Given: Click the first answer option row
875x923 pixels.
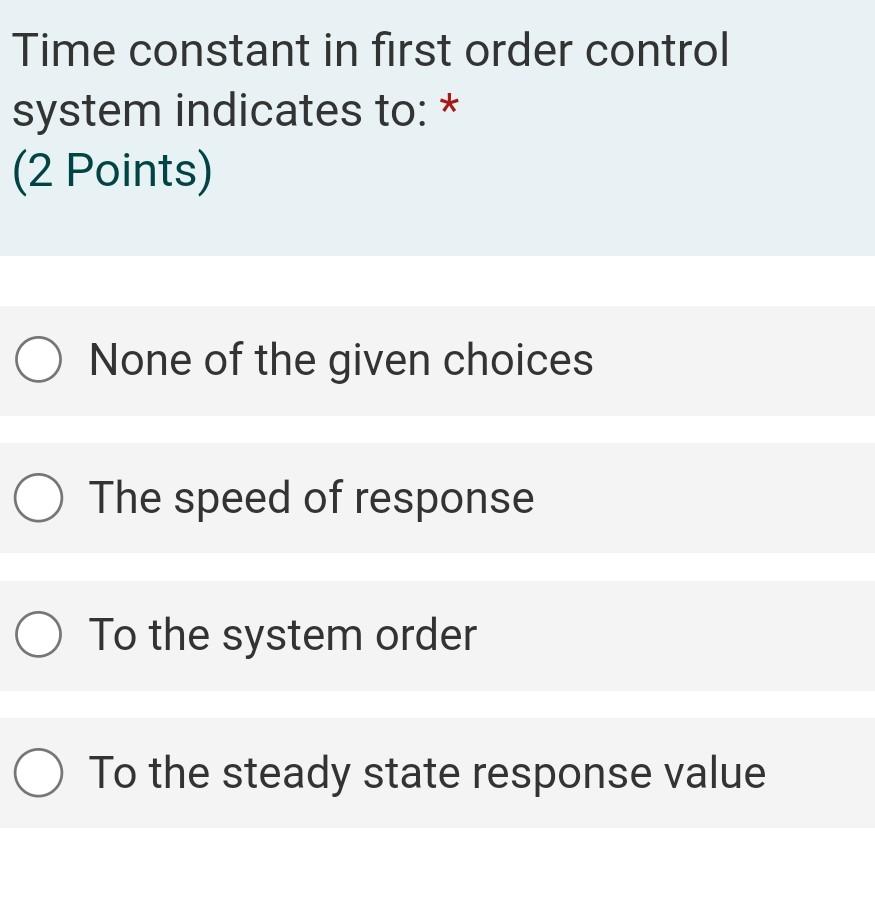Looking at the screenshot, I should click(437, 359).
